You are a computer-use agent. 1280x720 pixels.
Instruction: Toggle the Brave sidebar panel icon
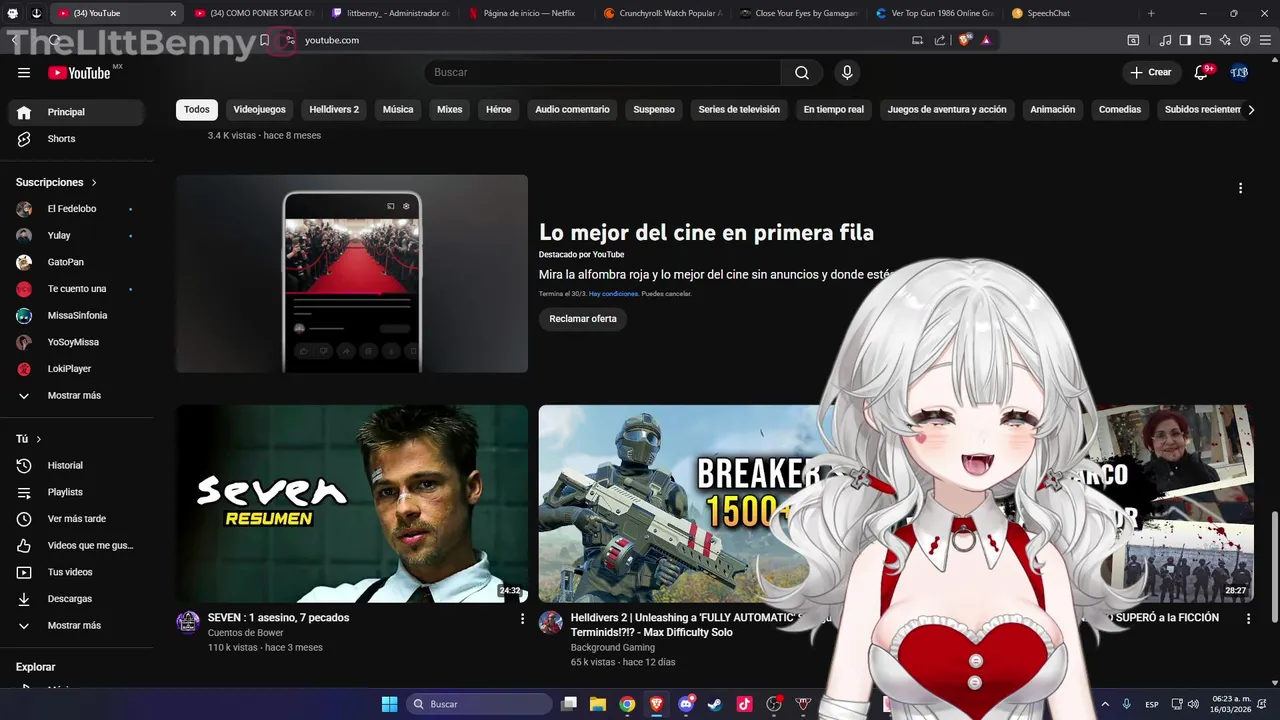pyautogui.click(x=1185, y=40)
